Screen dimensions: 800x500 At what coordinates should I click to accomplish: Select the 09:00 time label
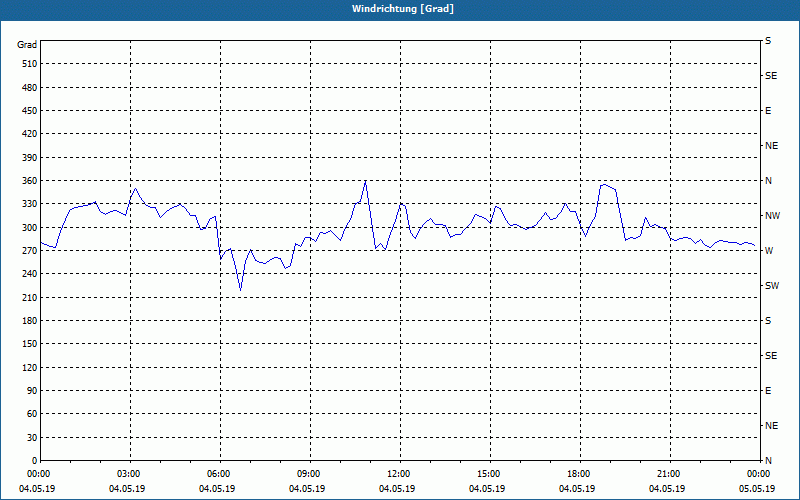tap(308, 474)
